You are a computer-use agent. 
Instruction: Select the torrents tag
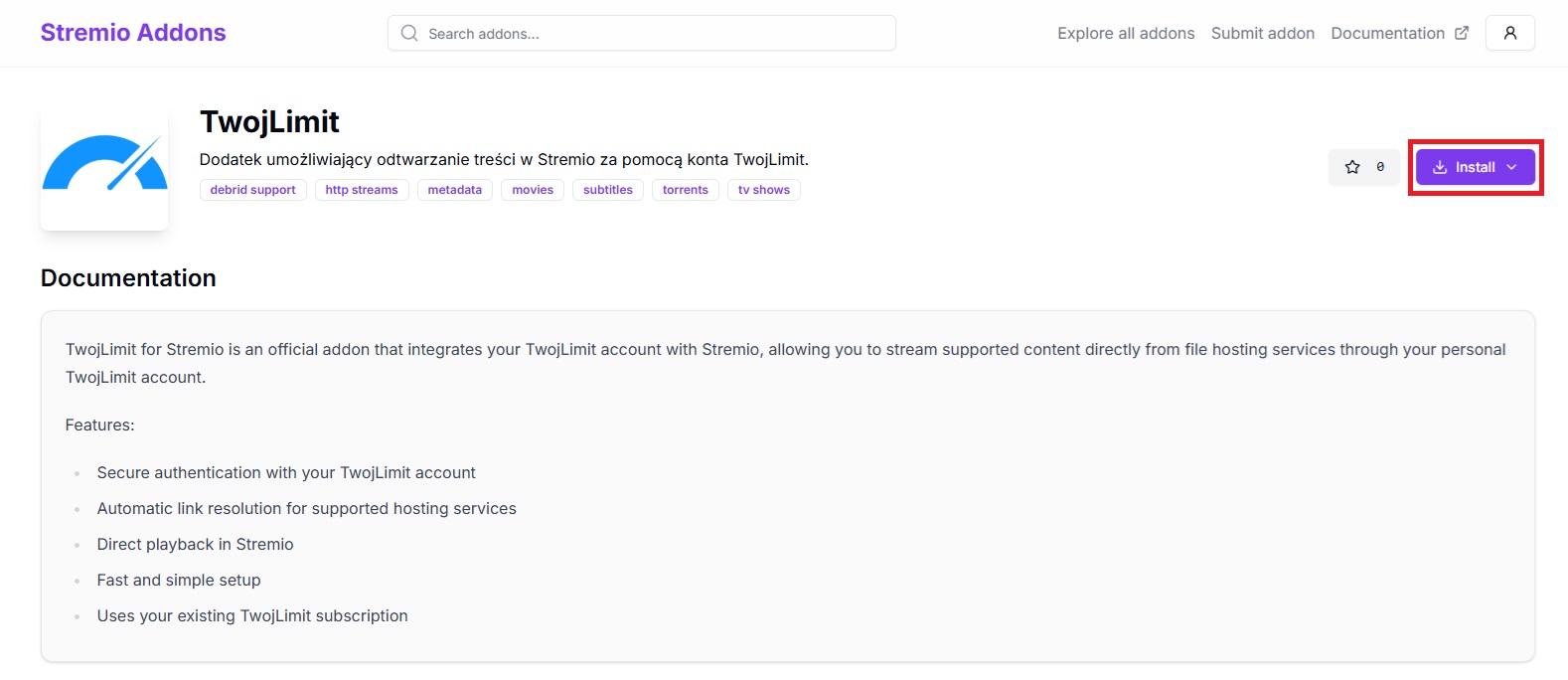coord(686,190)
